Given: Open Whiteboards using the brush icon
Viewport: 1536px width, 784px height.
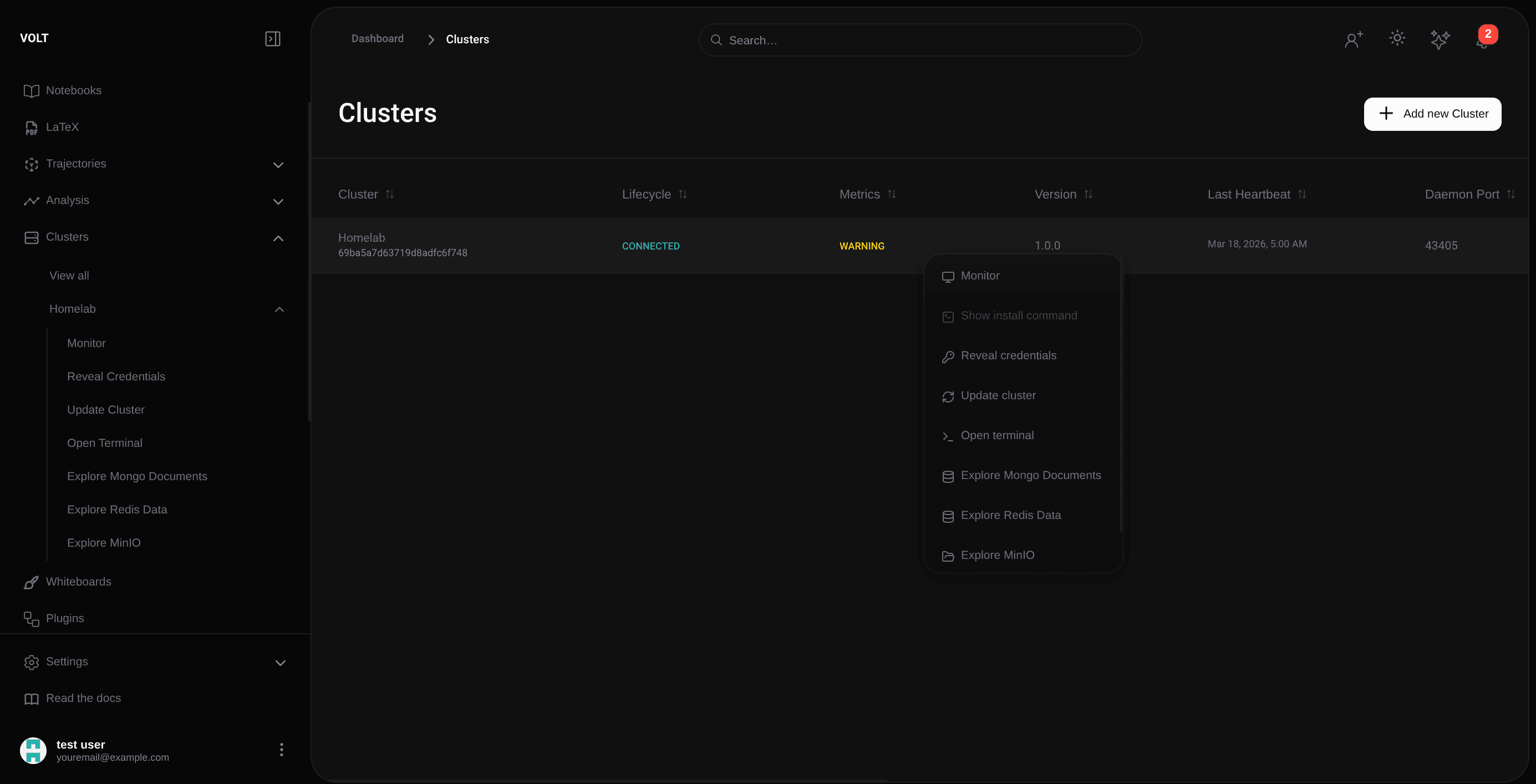Looking at the screenshot, I should tap(31, 581).
